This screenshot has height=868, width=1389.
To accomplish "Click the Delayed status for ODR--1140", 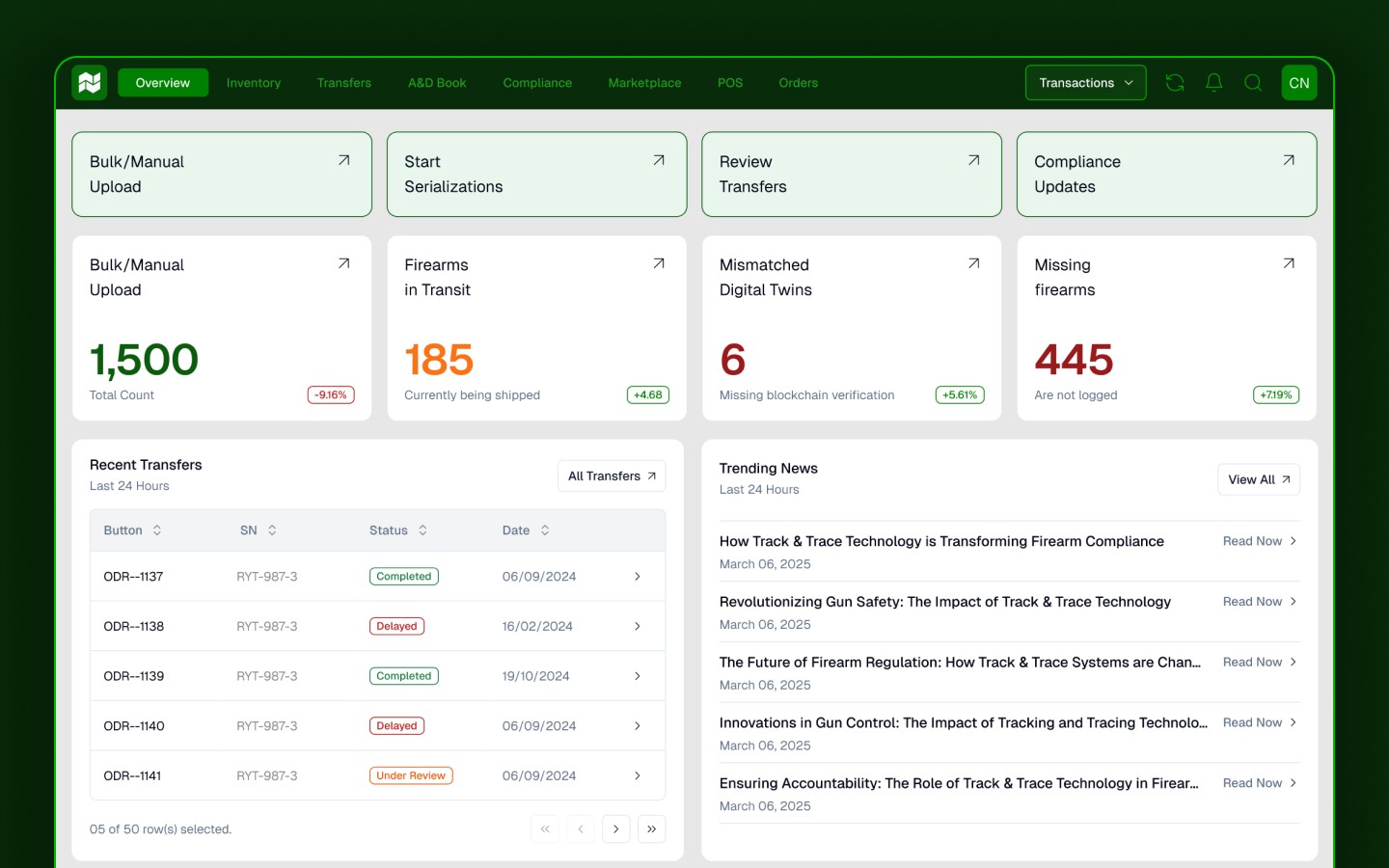I will [396, 726].
